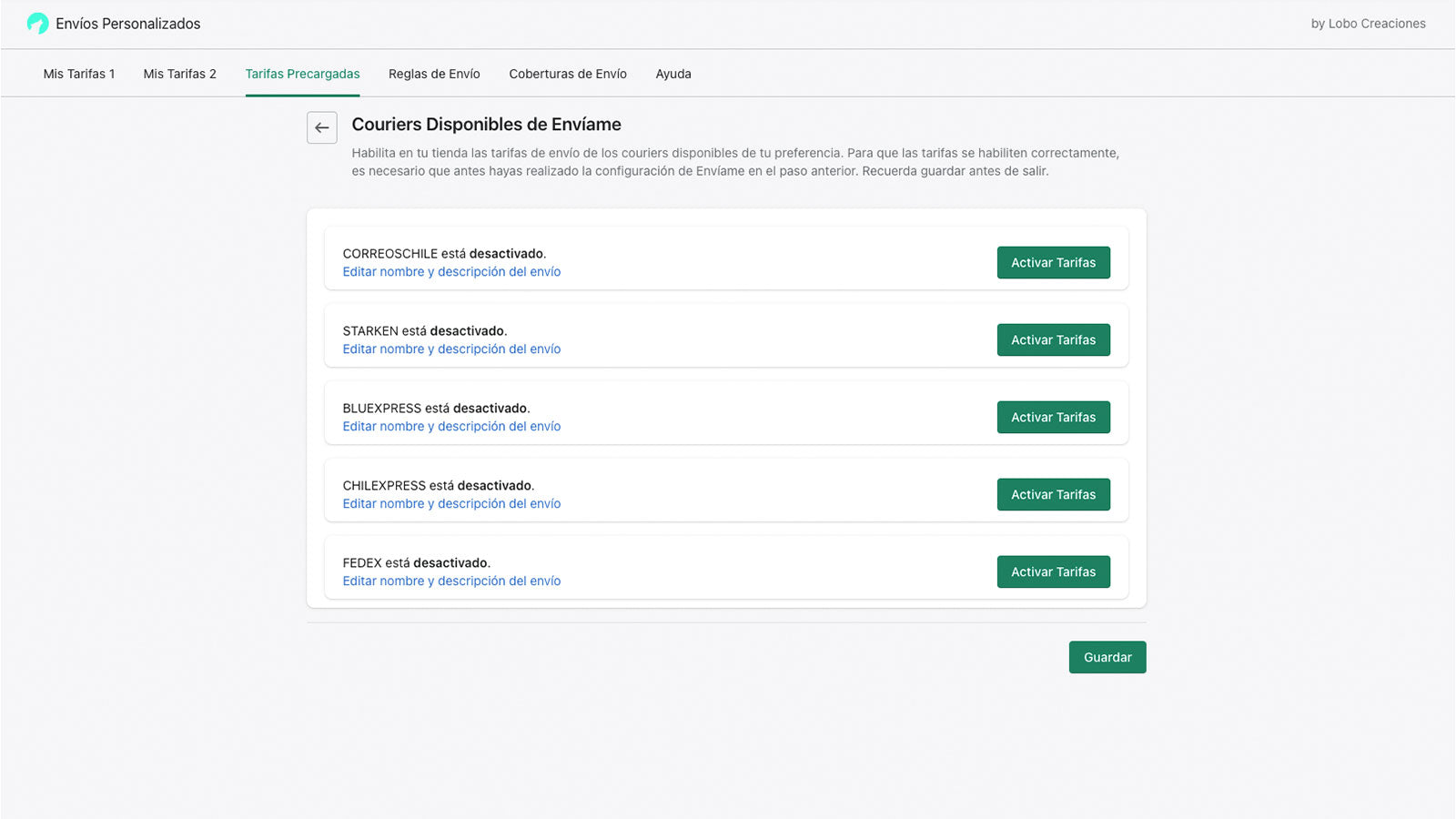Screen dimensions: 1456x819
Task: Open the Ayuda tab
Action: pos(672,74)
